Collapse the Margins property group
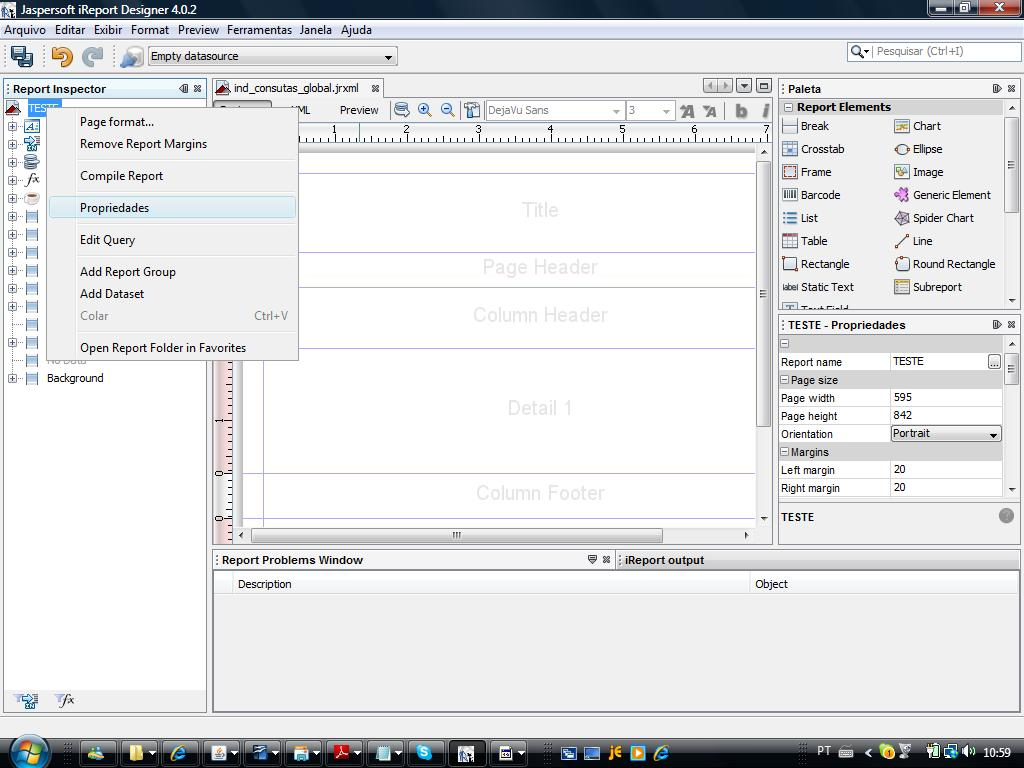This screenshot has height=768, width=1024. click(785, 451)
